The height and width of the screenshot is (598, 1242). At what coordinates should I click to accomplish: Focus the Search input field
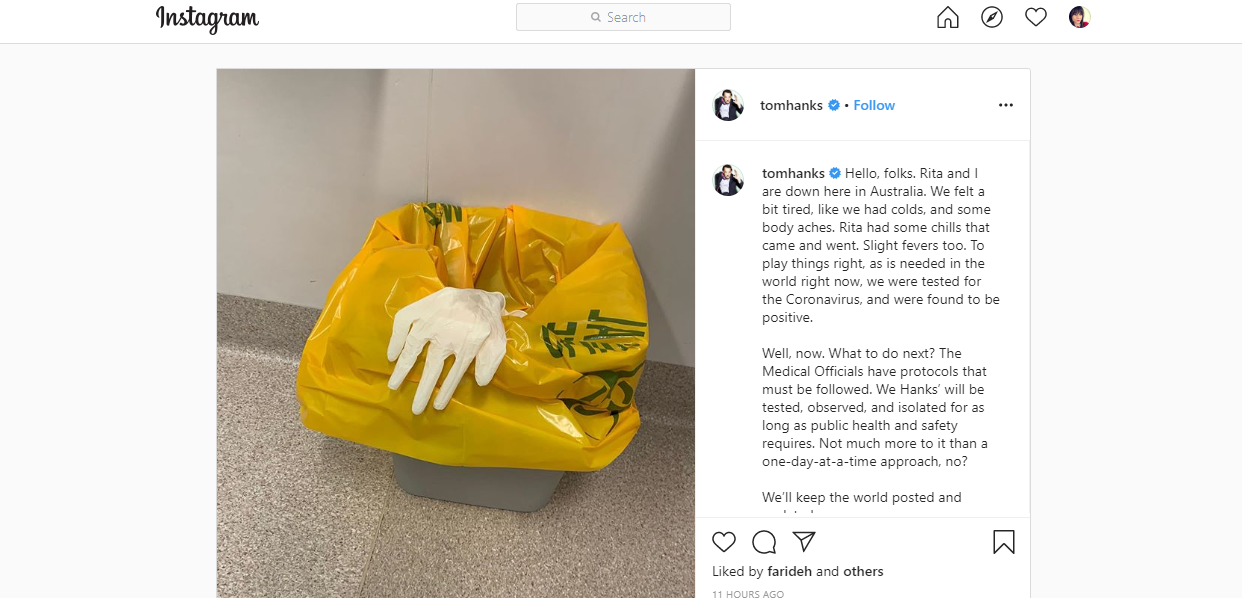[623, 17]
